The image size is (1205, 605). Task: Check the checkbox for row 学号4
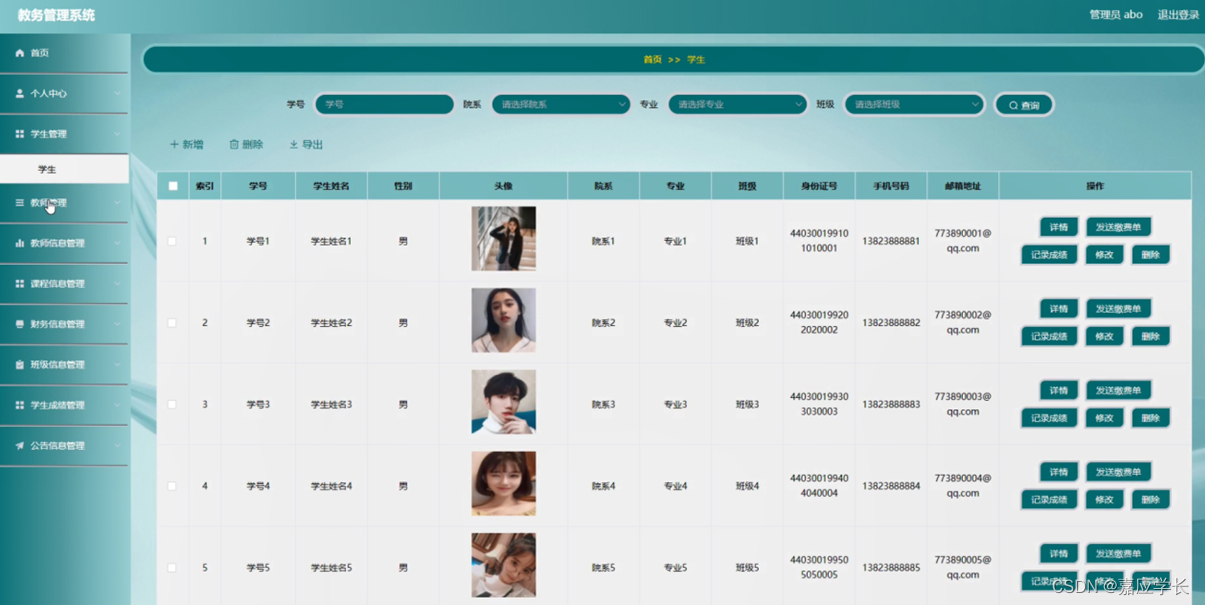click(x=172, y=486)
